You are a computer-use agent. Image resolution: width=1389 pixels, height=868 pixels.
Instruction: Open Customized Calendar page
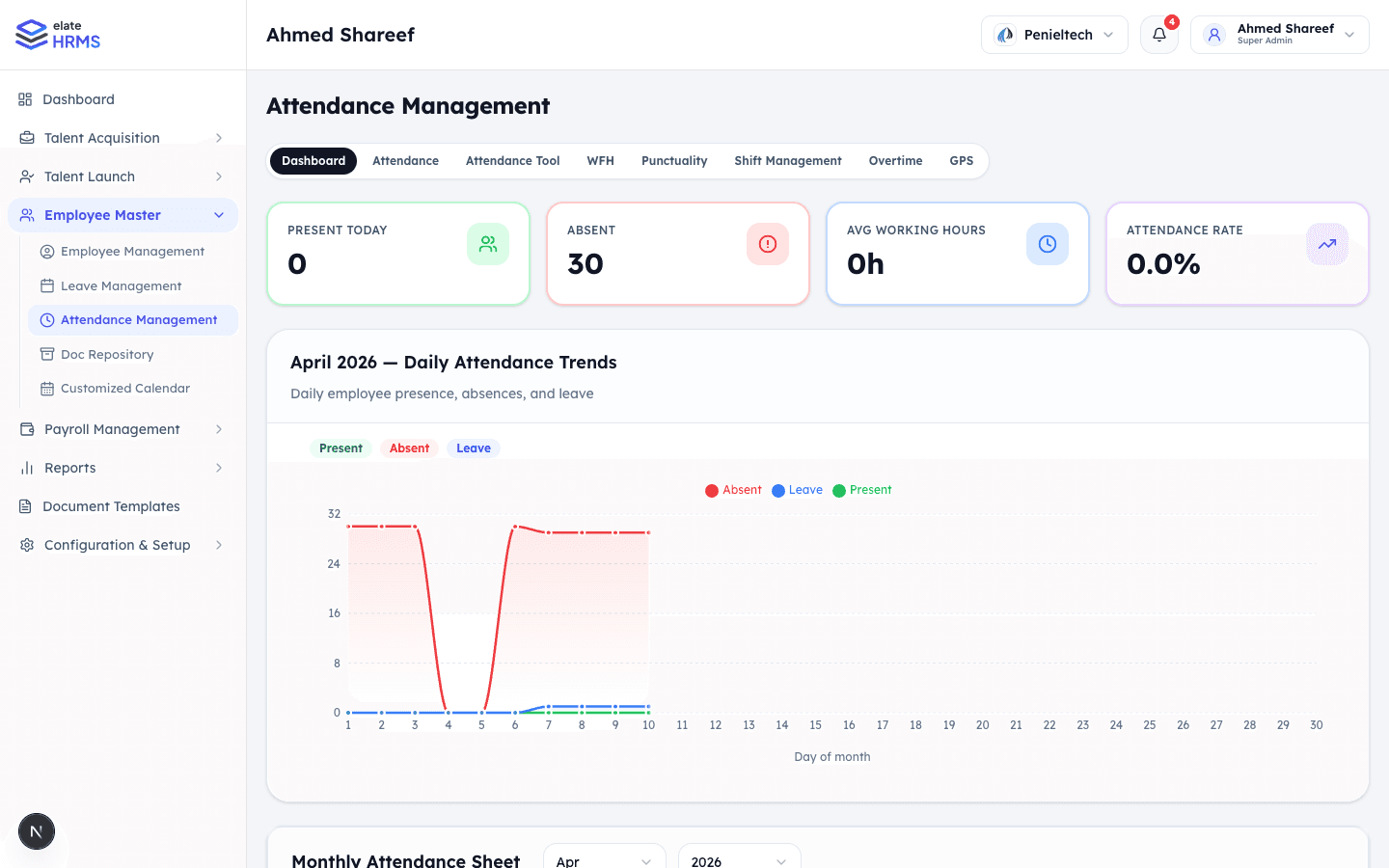coord(125,388)
